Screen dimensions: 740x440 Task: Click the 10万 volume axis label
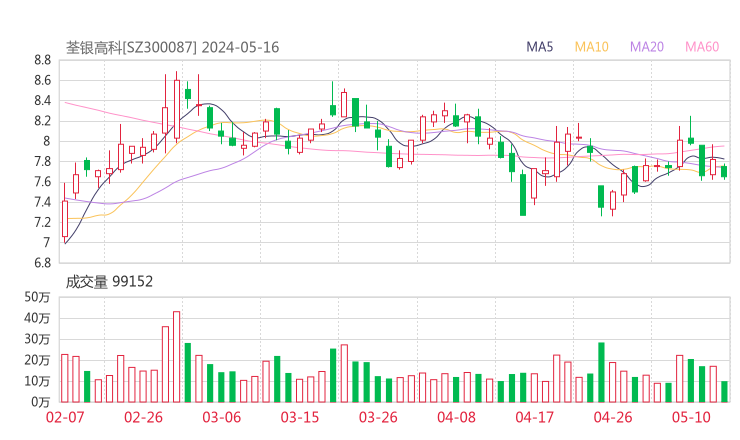[x=37, y=381]
